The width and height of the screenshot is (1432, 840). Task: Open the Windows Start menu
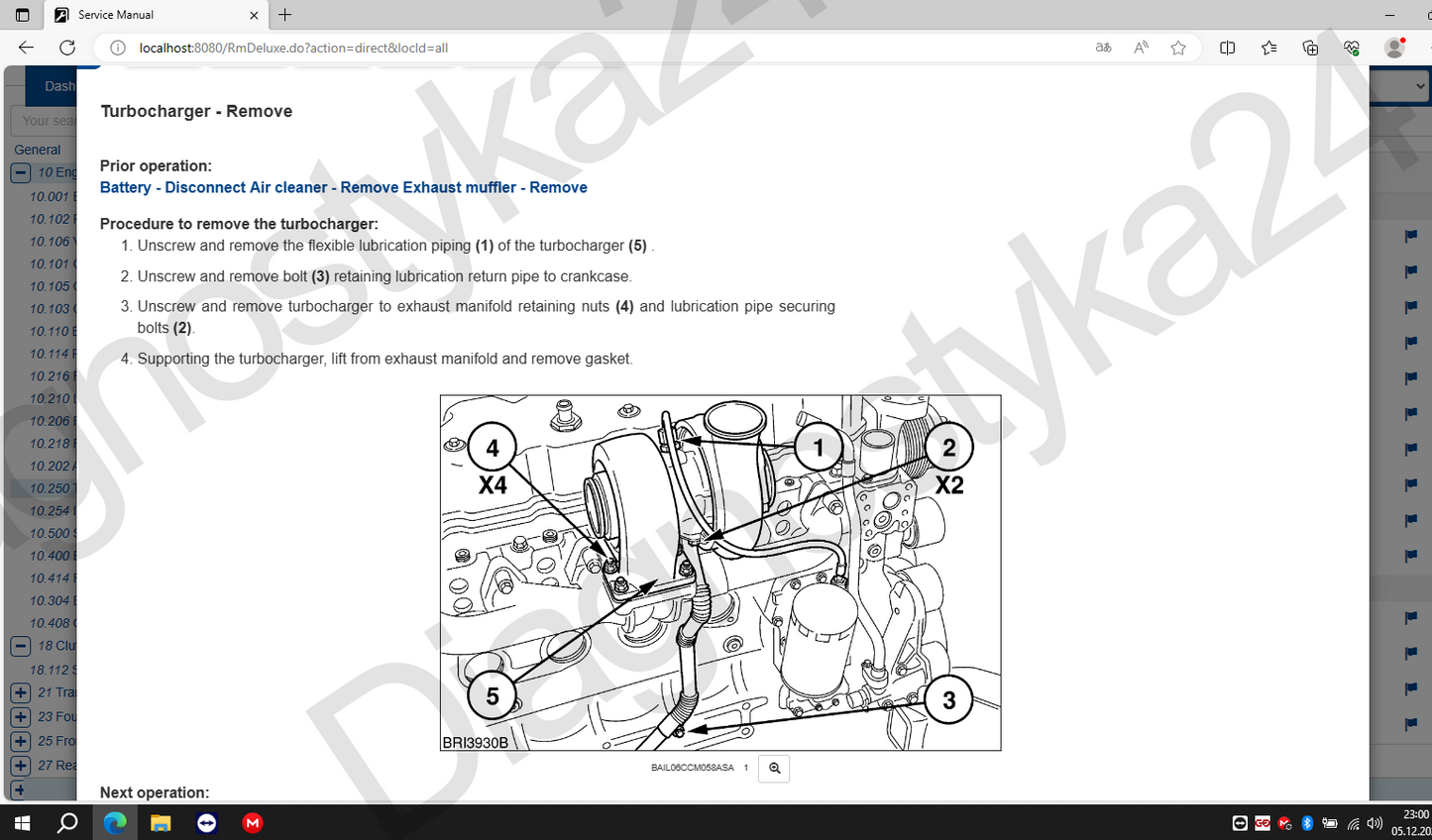pyautogui.click(x=21, y=822)
